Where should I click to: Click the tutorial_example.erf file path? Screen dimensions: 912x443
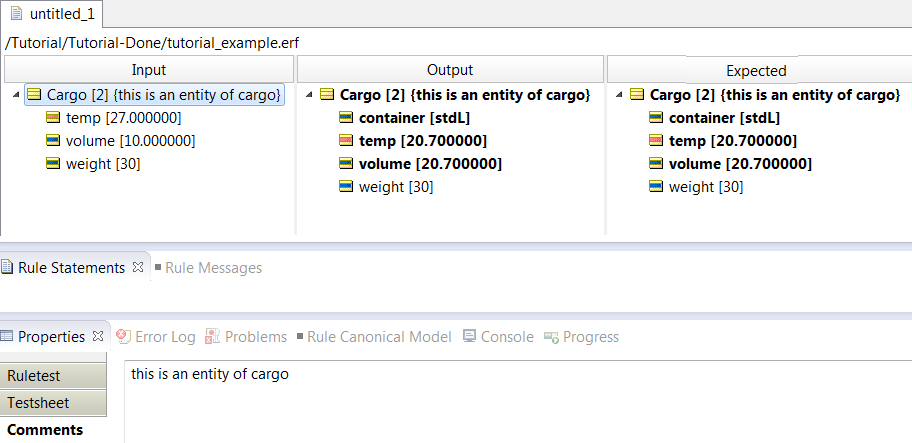click(152, 43)
